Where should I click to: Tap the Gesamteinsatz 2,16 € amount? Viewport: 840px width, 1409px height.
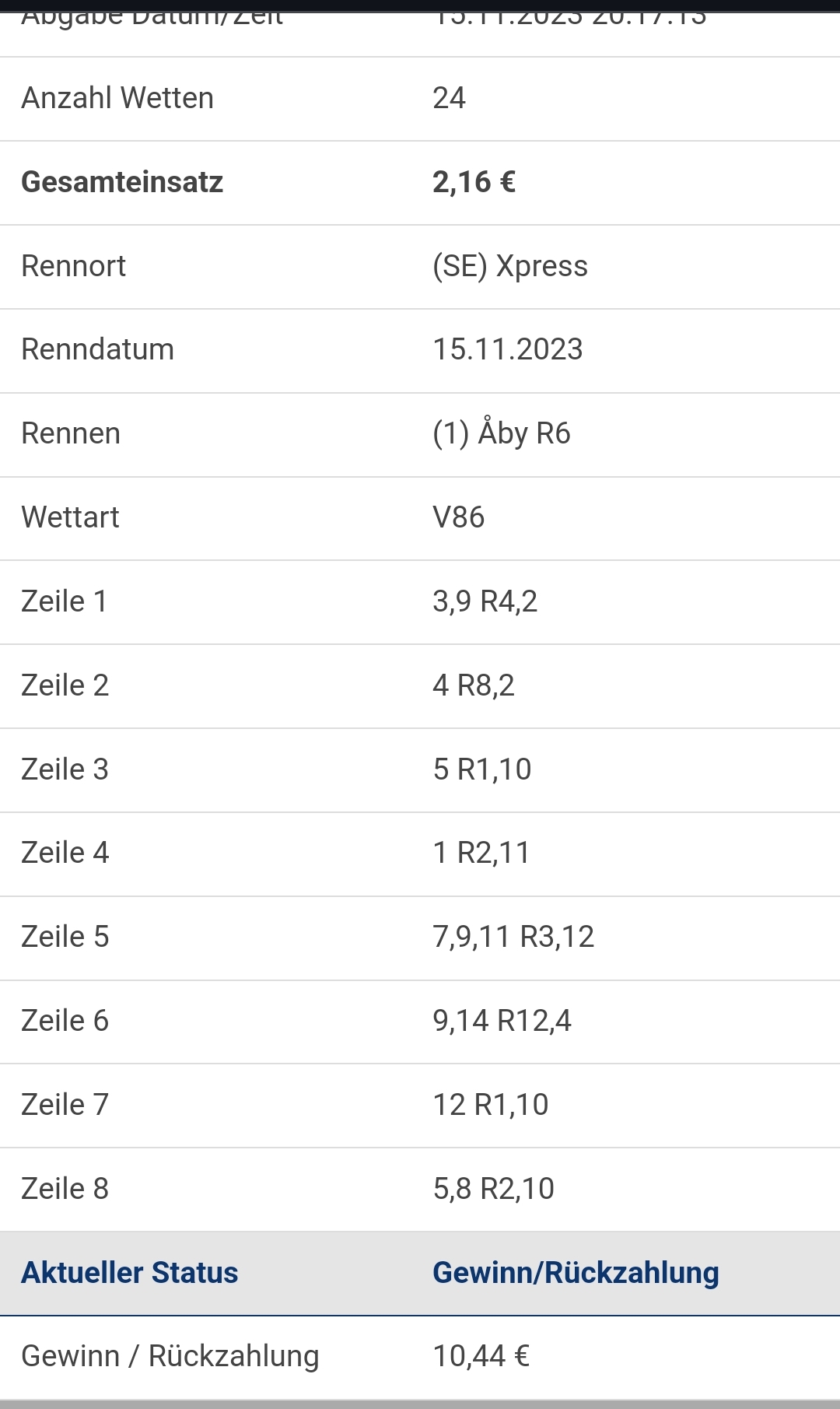pyautogui.click(x=474, y=182)
